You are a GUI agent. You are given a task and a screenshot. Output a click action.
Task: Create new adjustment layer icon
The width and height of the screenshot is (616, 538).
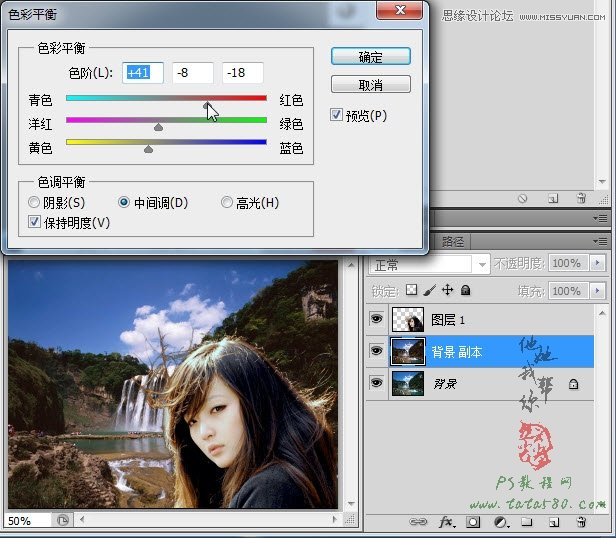tap(500, 522)
